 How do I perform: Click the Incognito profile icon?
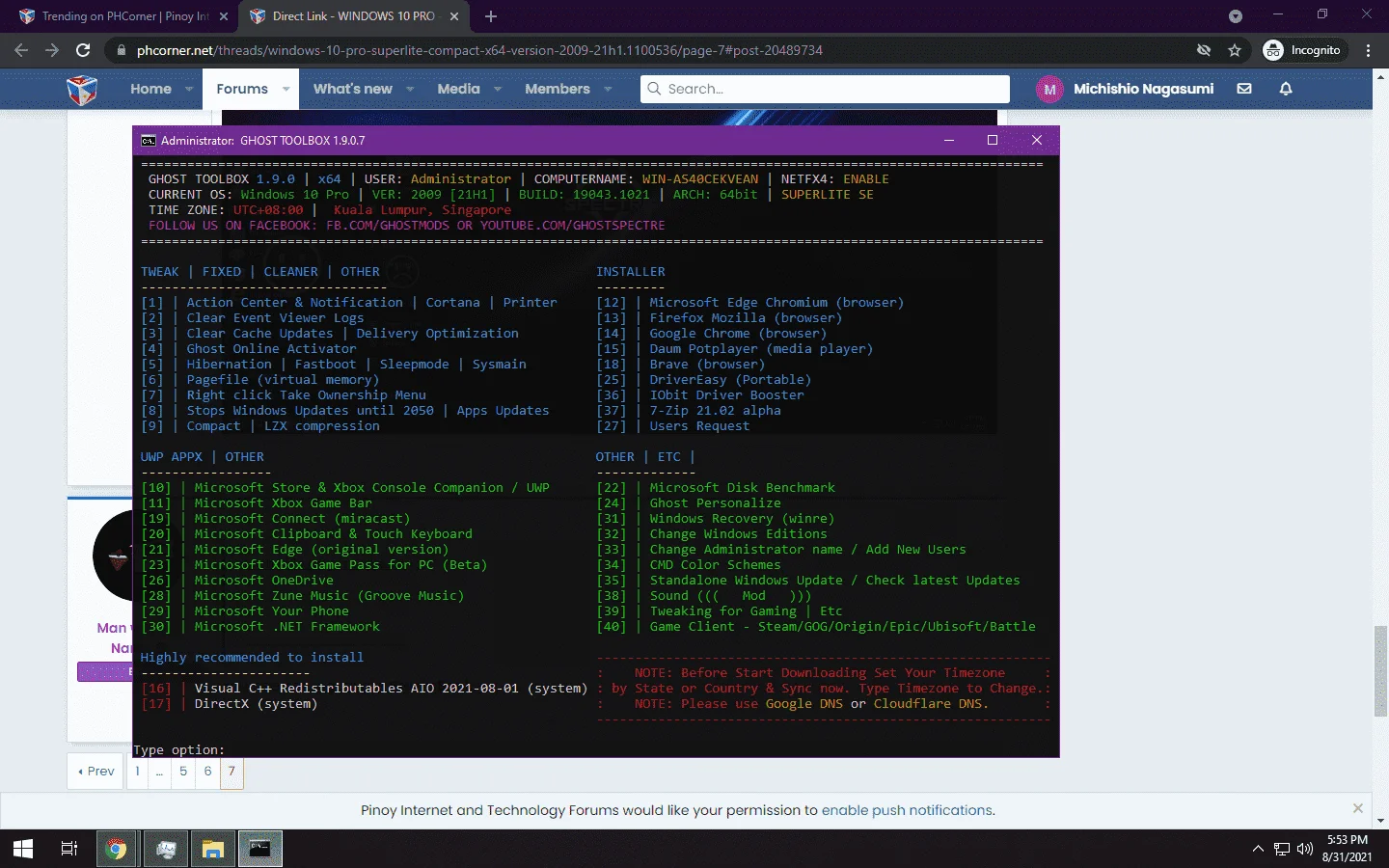pyautogui.click(x=1273, y=50)
